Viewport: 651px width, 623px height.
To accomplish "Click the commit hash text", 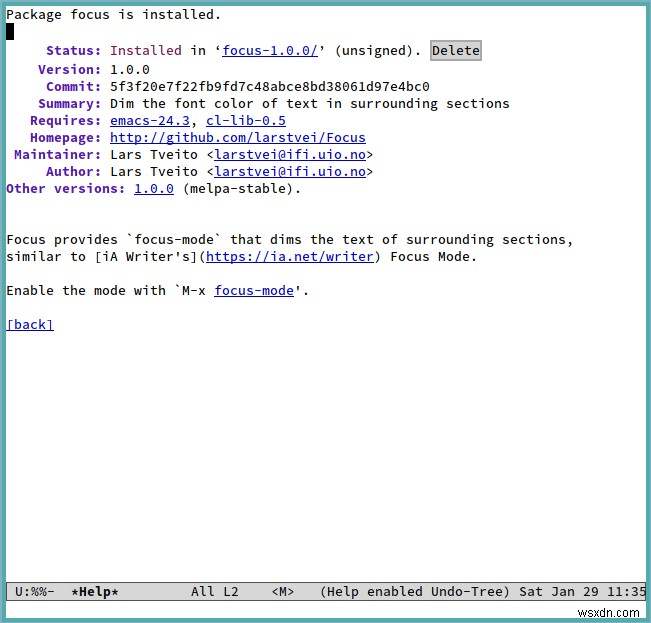I will [x=269, y=87].
